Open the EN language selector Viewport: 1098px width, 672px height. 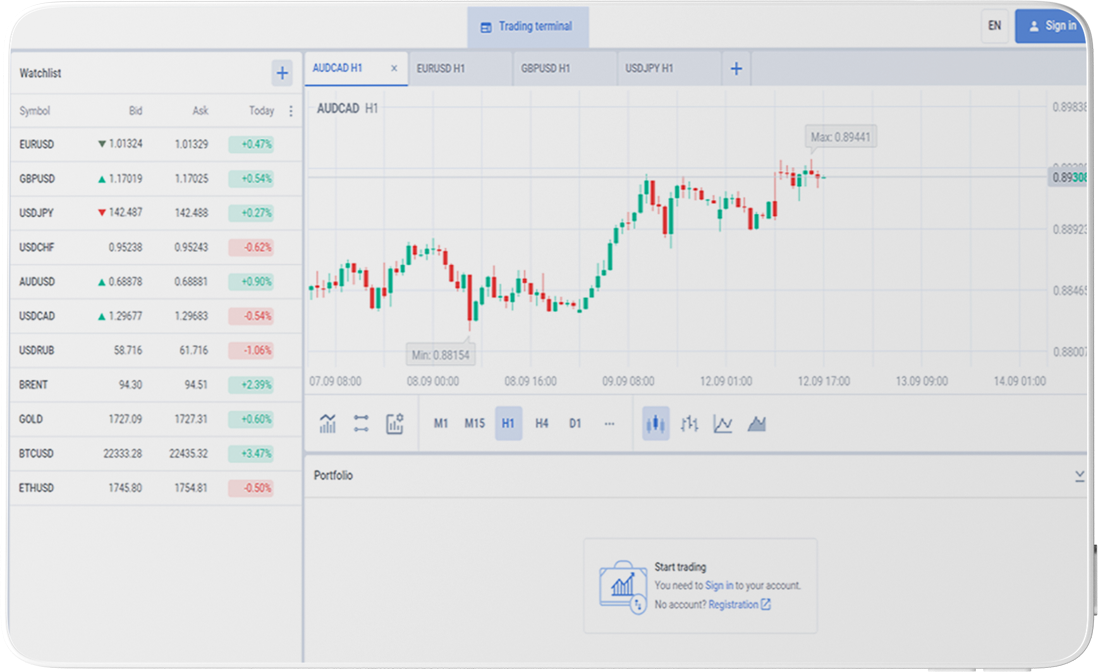pyautogui.click(x=994, y=26)
